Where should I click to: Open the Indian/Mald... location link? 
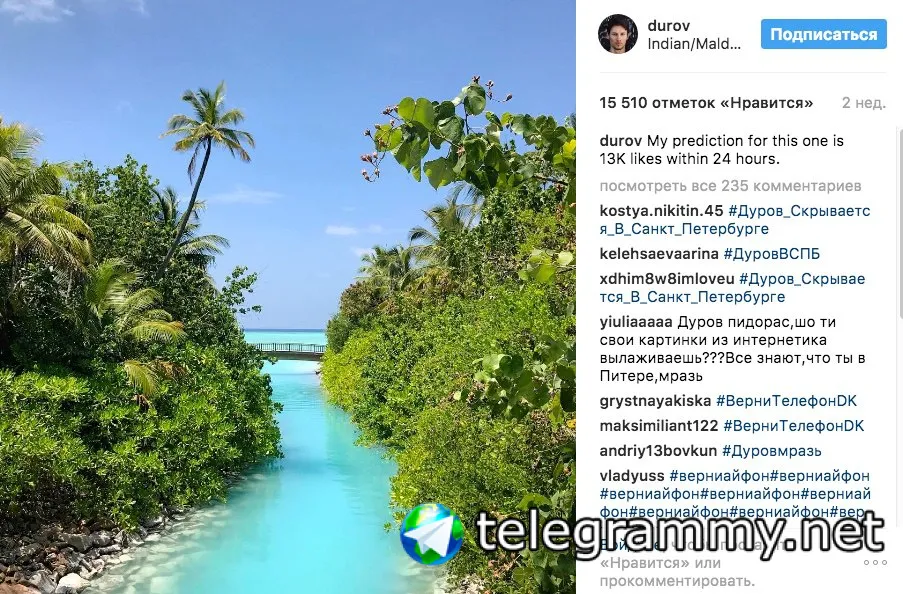click(x=694, y=44)
